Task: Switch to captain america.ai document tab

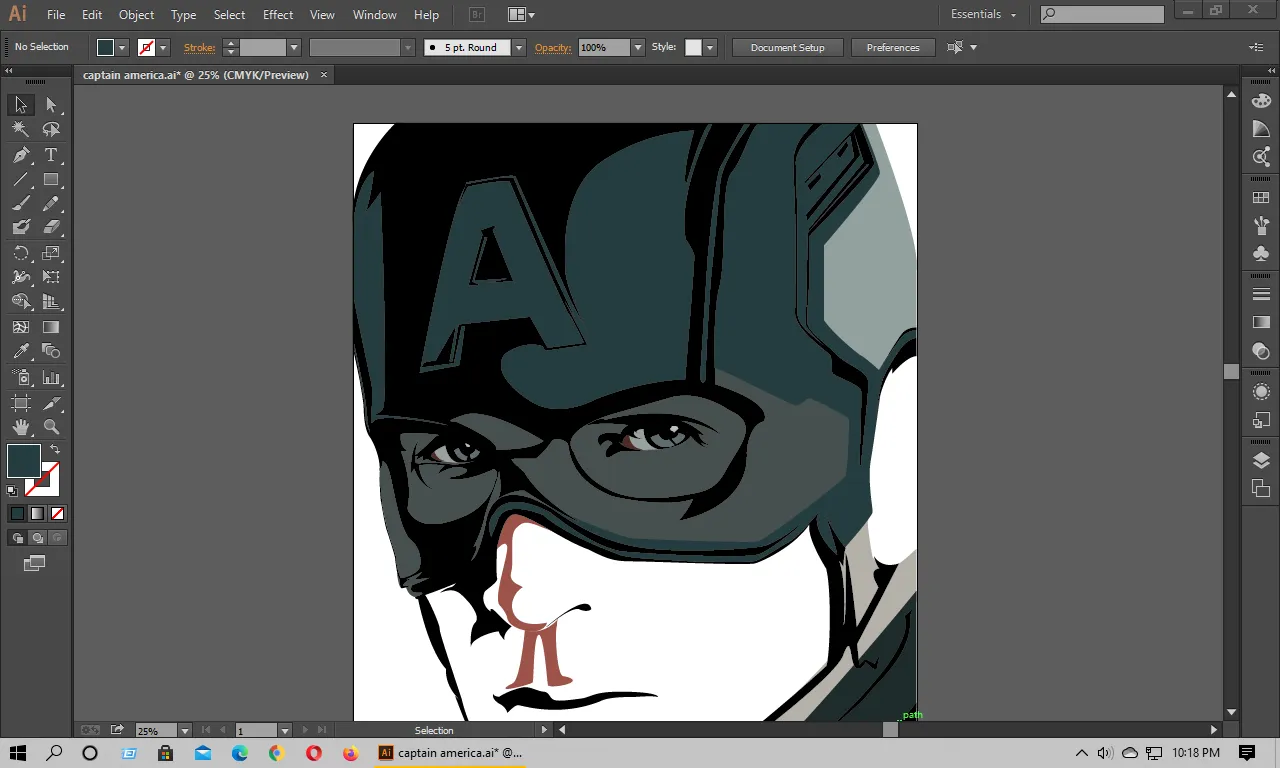Action: (196, 75)
